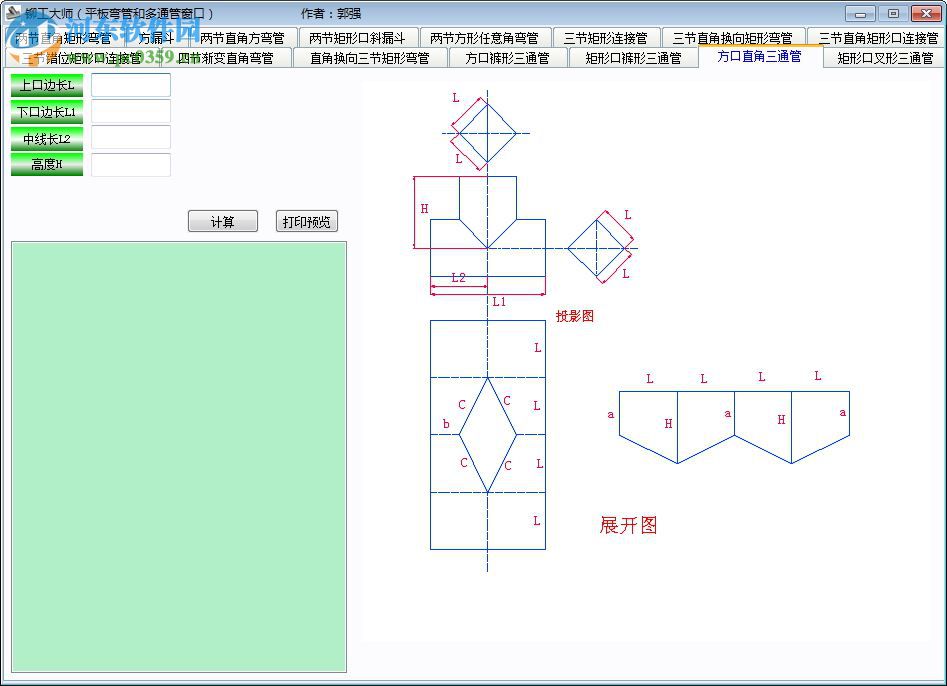
Task: Click the green 下口边长L1 label button
Action: [47, 112]
